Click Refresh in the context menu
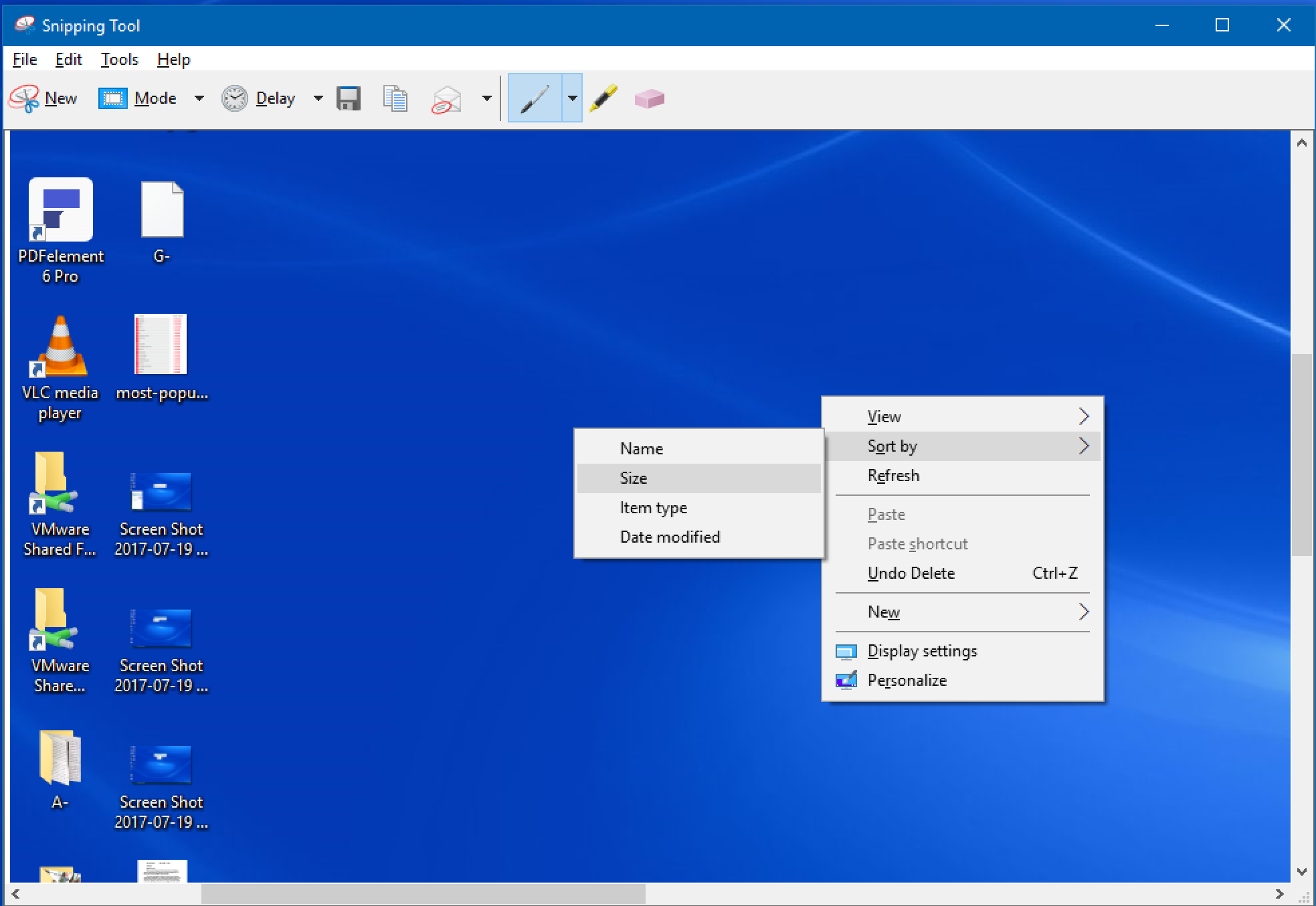1316x906 pixels. click(892, 475)
